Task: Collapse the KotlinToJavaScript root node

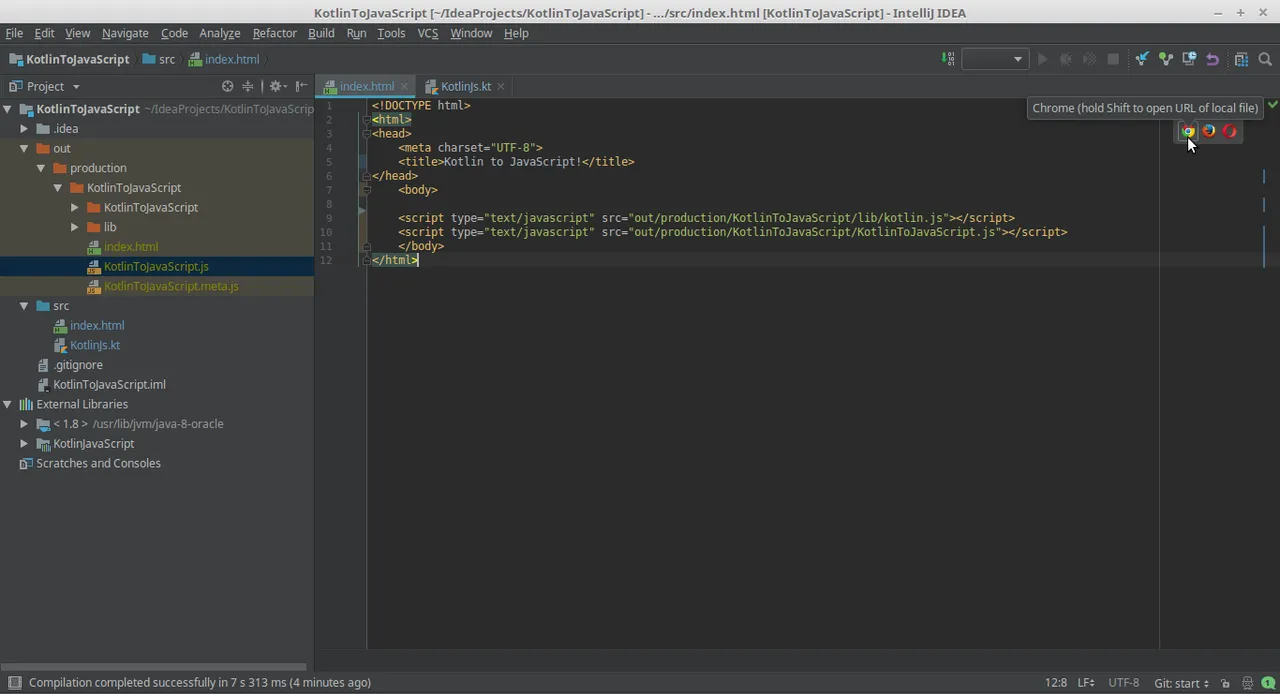Action: (x=7, y=109)
